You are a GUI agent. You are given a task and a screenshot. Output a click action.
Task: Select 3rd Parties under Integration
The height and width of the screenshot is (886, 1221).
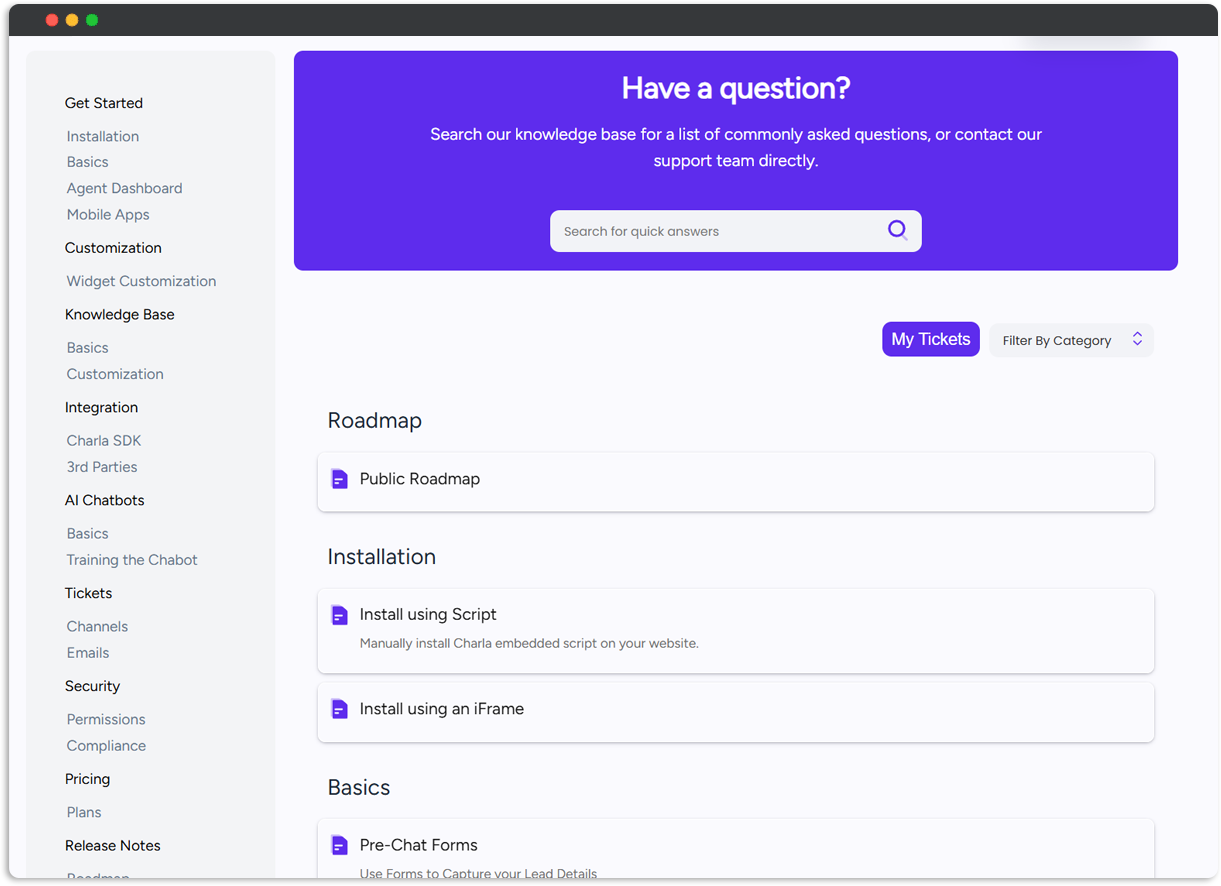click(x=102, y=467)
